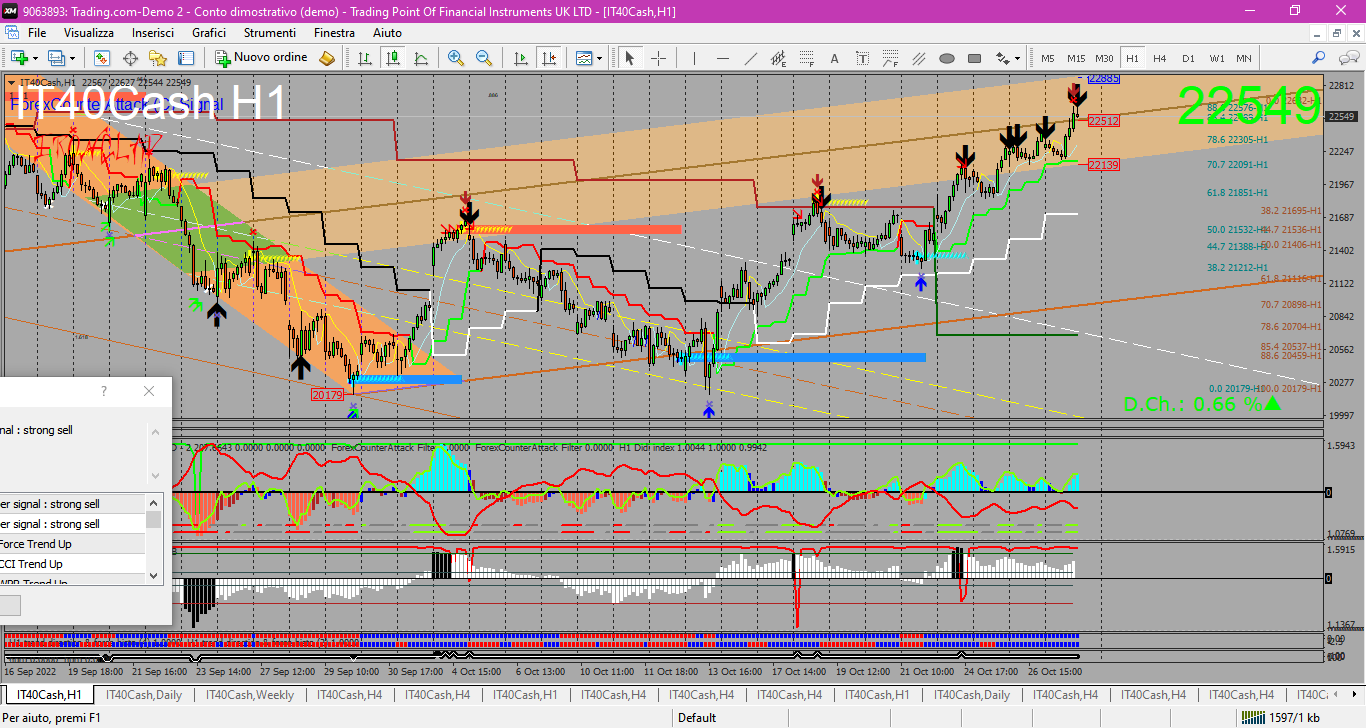Close the alert dialog with X
The width and height of the screenshot is (1366, 728).
coord(149,391)
